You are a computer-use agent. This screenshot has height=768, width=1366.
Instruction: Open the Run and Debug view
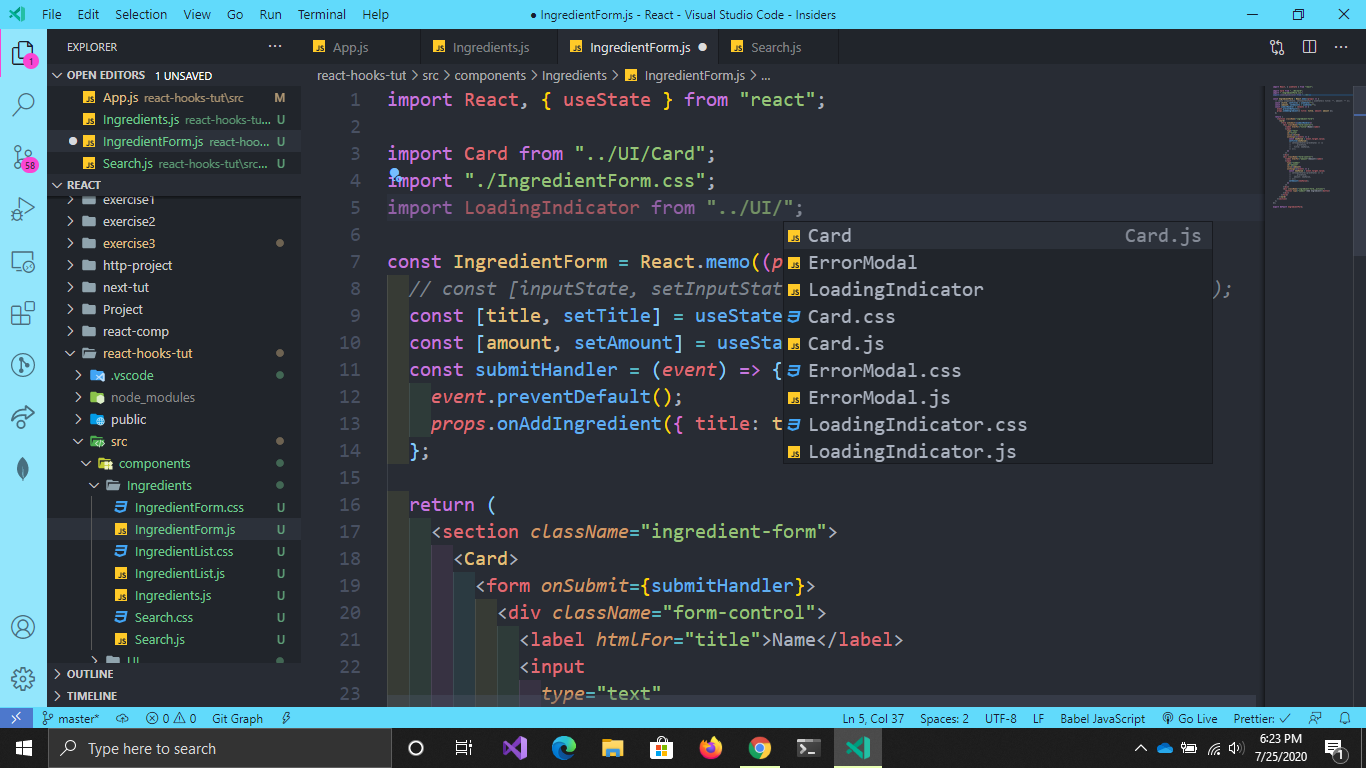[x=23, y=210]
